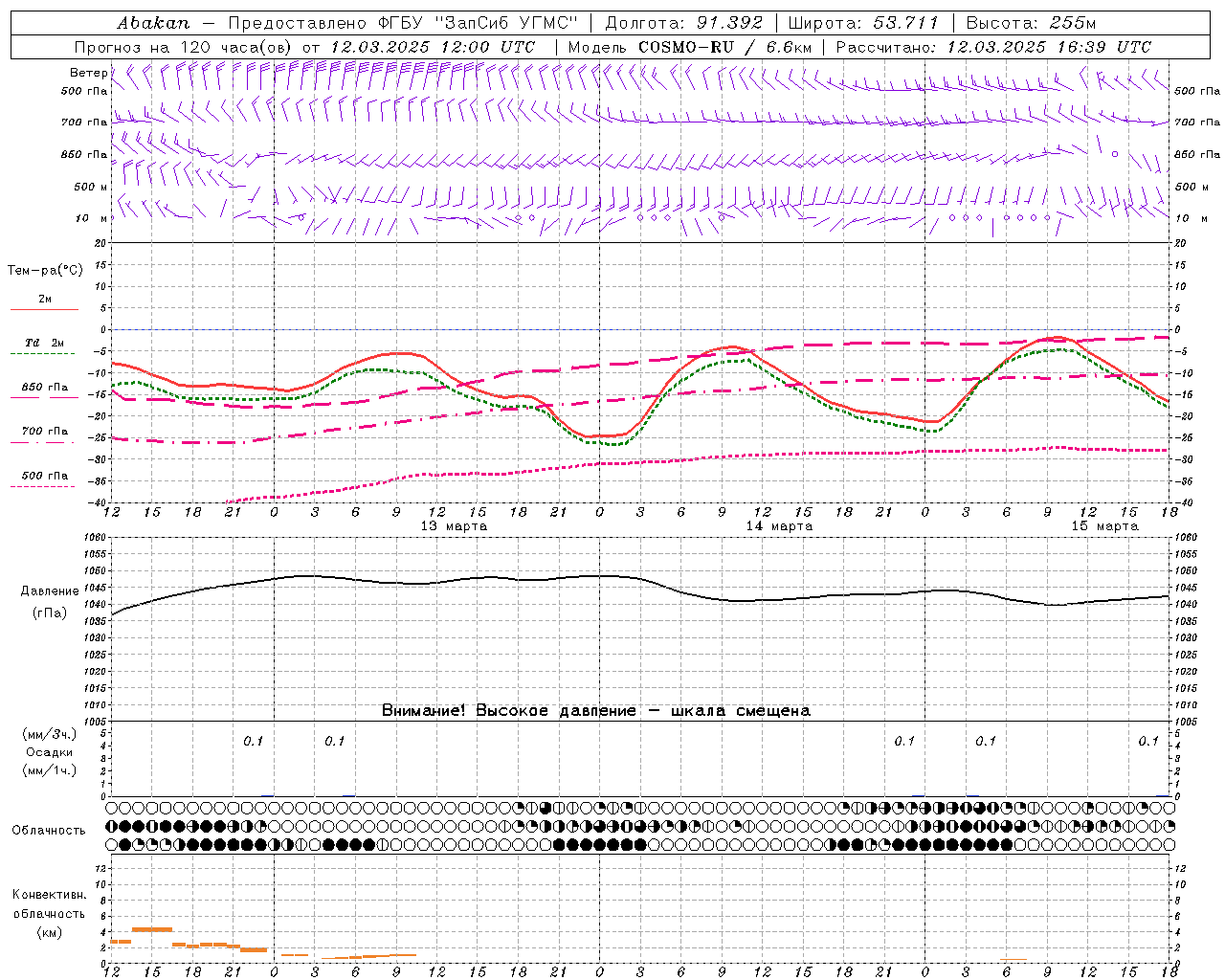Click the Abakan station title
Viewport: 1225px width, 980px height.
[154, 22]
